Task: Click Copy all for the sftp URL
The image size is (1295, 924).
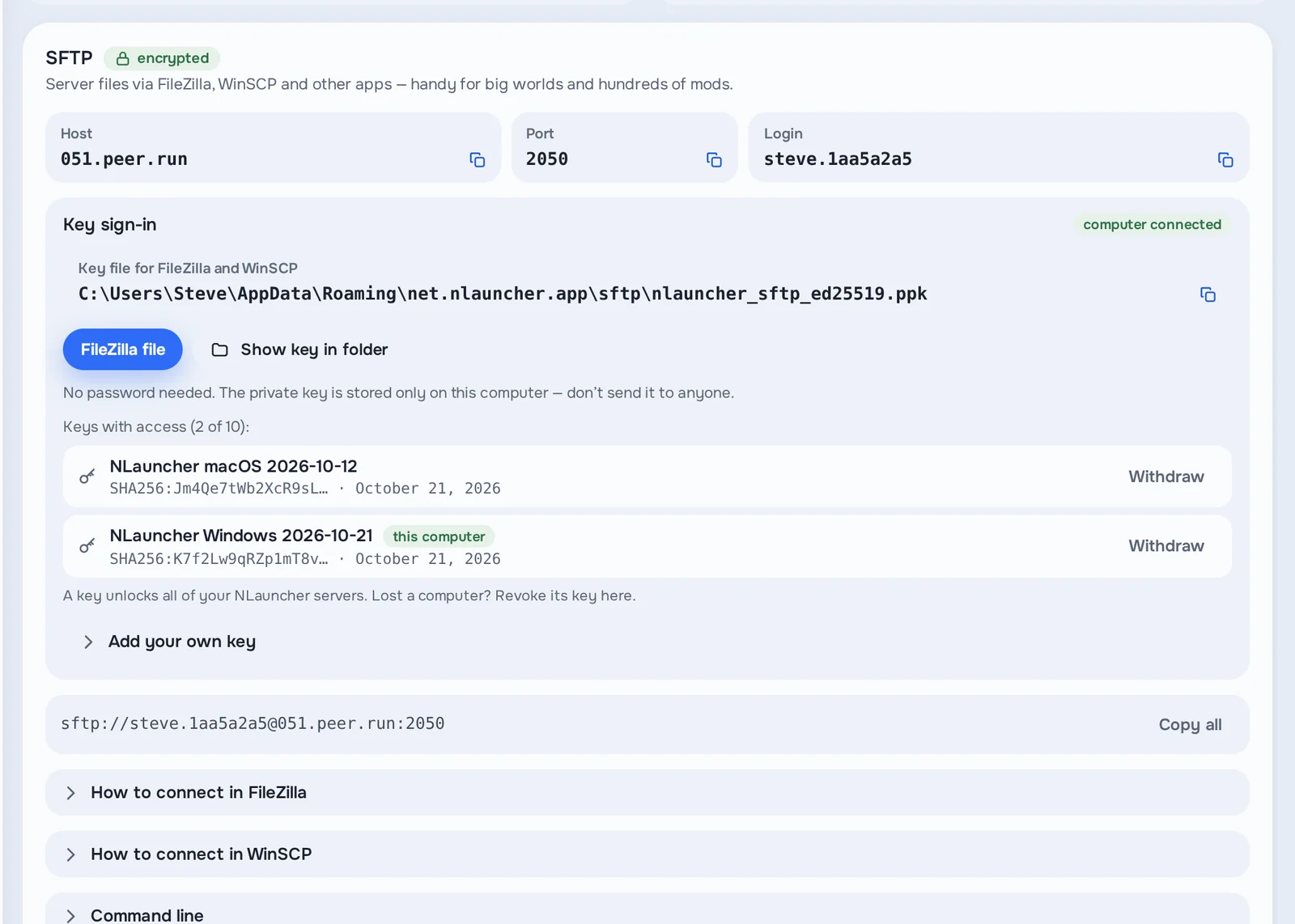Action: (1190, 725)
